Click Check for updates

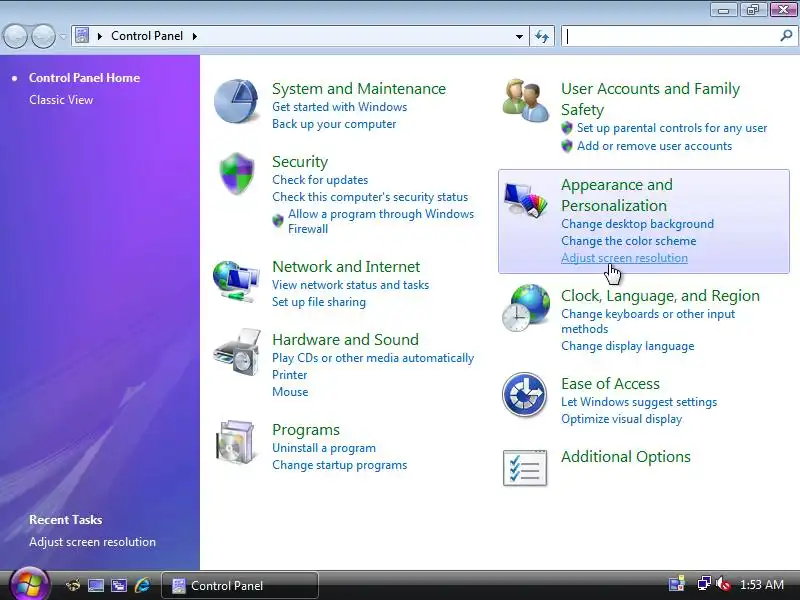coord(320,180)
